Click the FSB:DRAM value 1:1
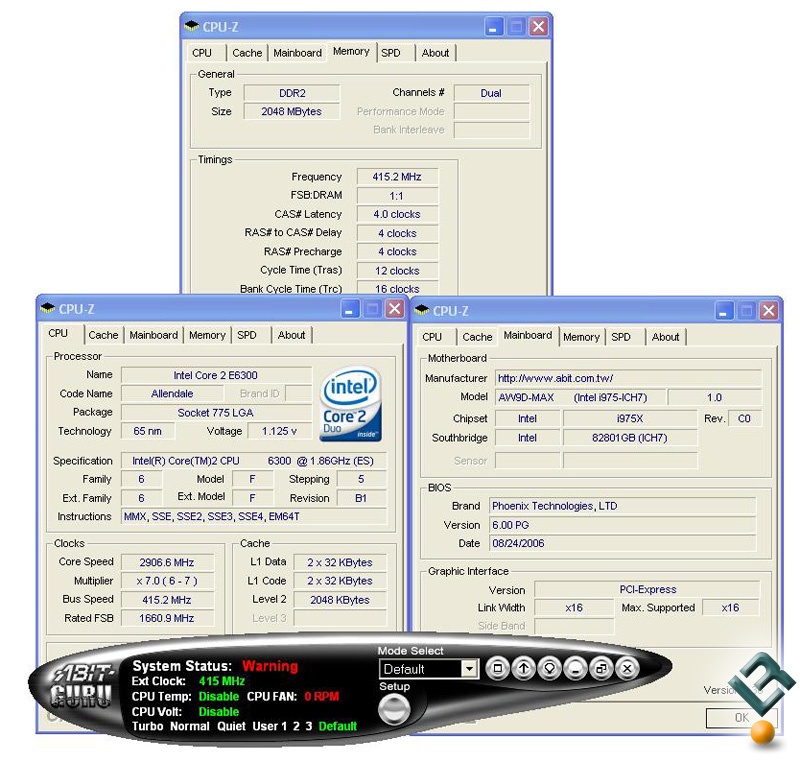 397,196
